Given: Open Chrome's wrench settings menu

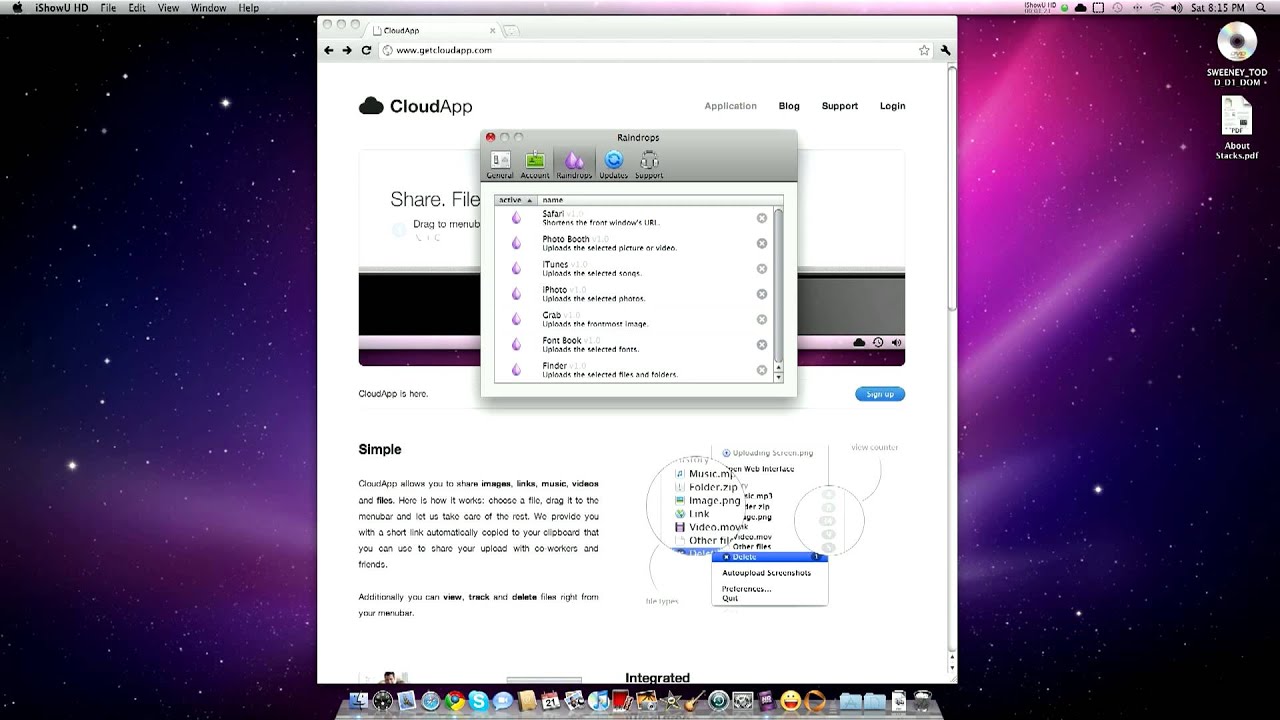Looking at the screenshot, I should point(945,50).
